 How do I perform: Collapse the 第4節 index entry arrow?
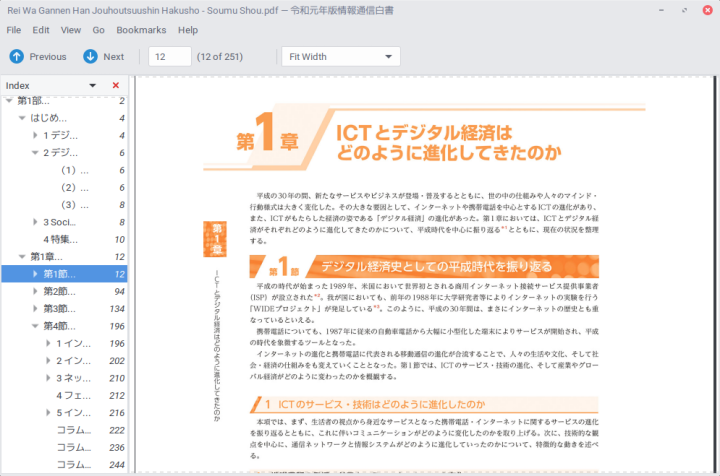tap(35, 326)
